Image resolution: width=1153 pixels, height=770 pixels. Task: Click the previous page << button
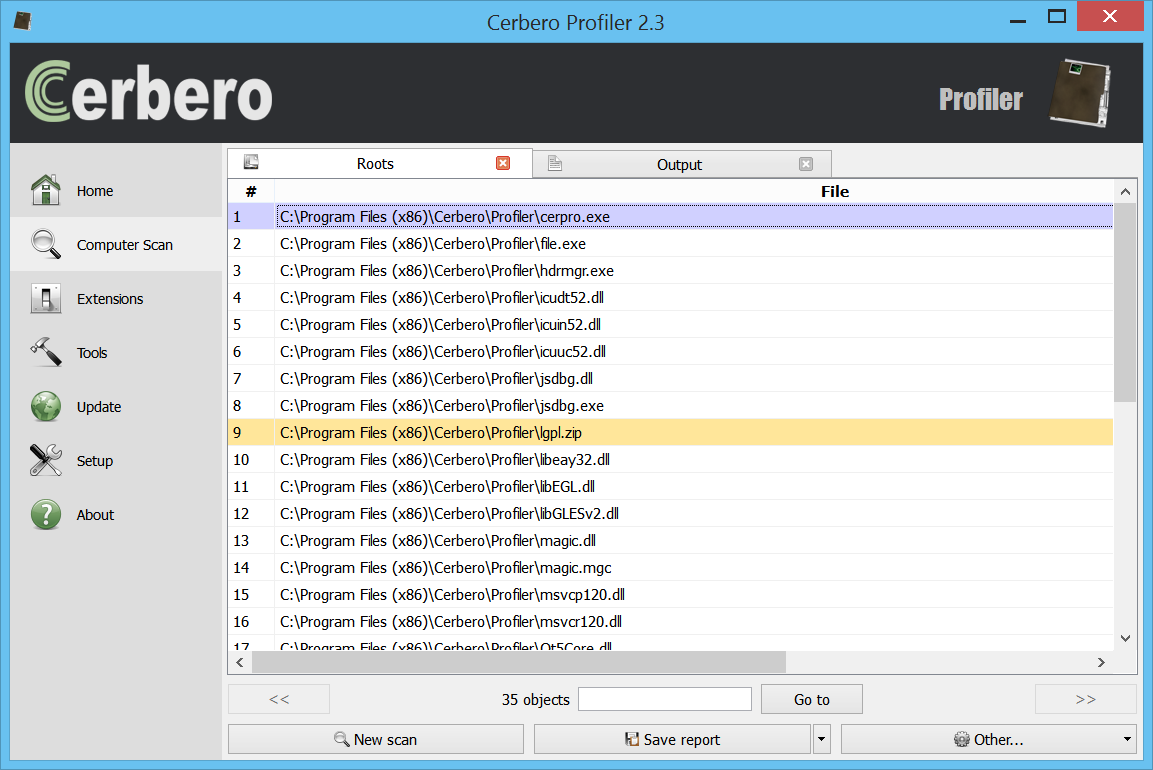tap(279, 699)
